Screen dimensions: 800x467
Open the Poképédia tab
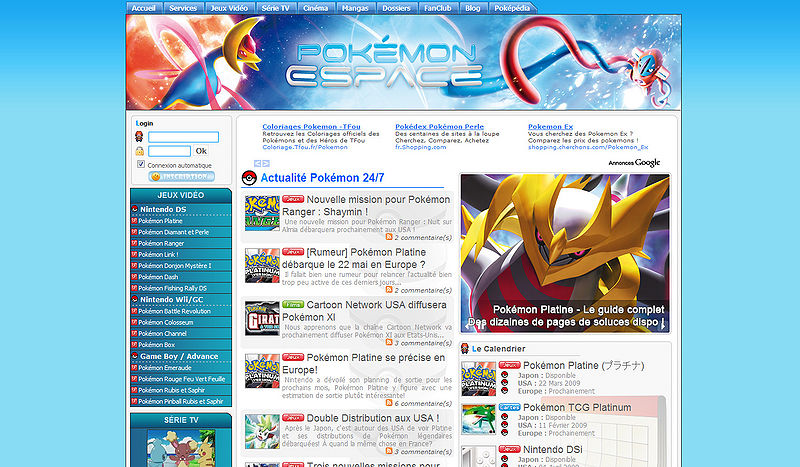click(512, 8)
